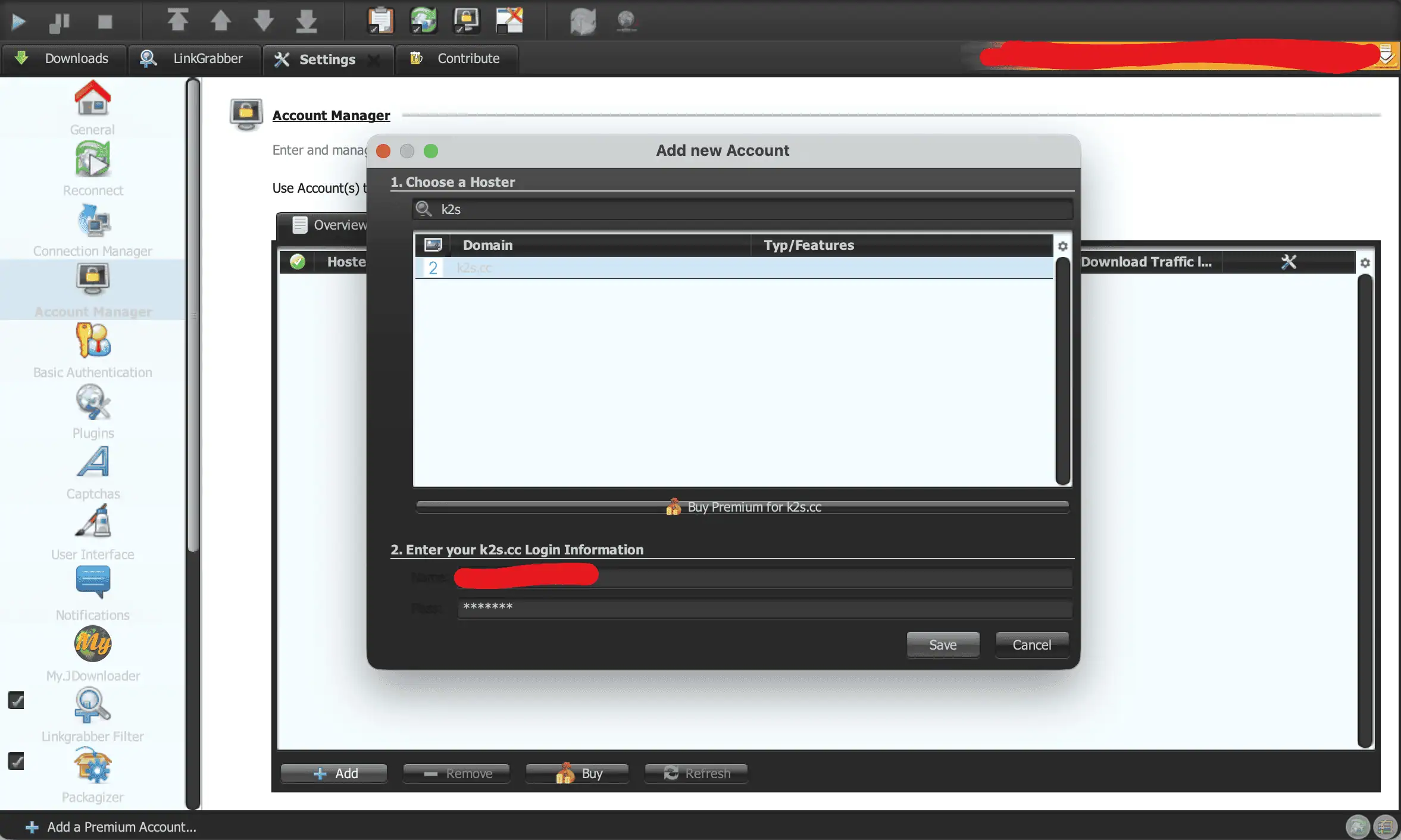1401x840 pixels.
Task: Open Basic Authentication settings
Action: coord(92,351)
